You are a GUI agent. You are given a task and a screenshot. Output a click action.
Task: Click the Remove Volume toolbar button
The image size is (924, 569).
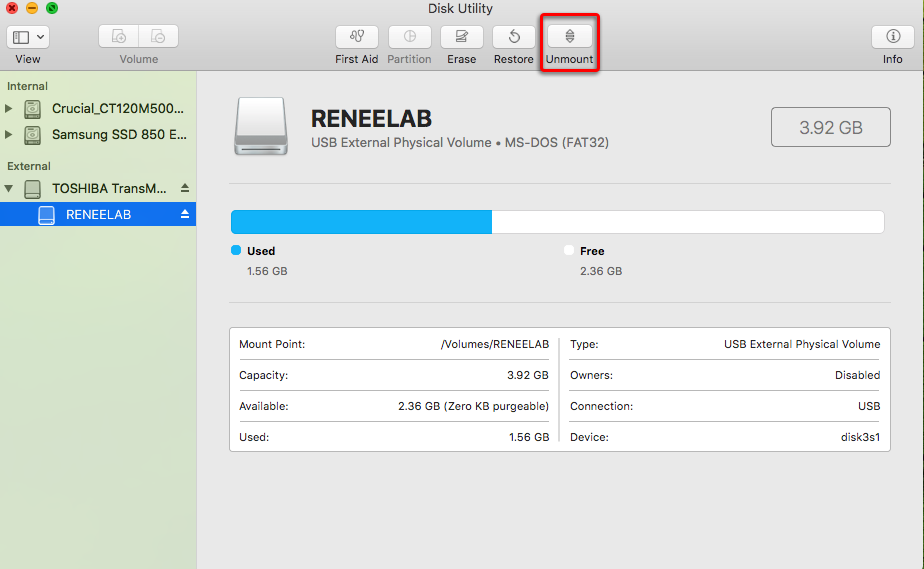(x=159, y=37)
